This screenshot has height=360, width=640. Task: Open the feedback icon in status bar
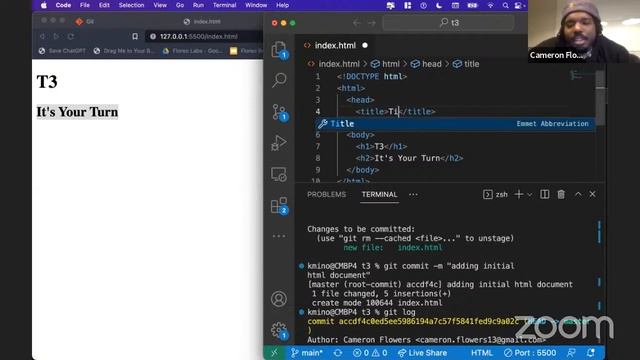[x=571, y=353]
